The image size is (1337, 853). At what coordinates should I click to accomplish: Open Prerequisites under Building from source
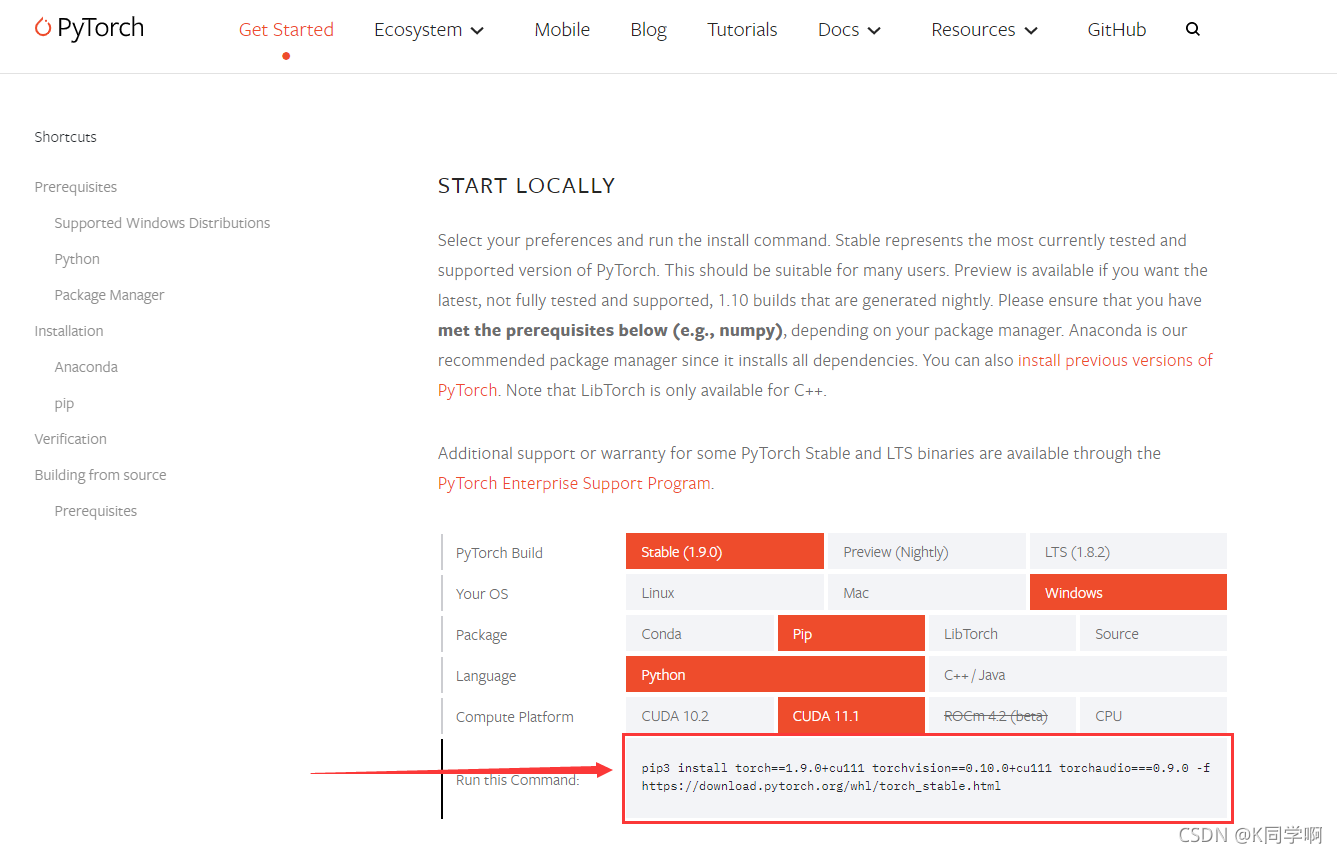pos(96,511)
